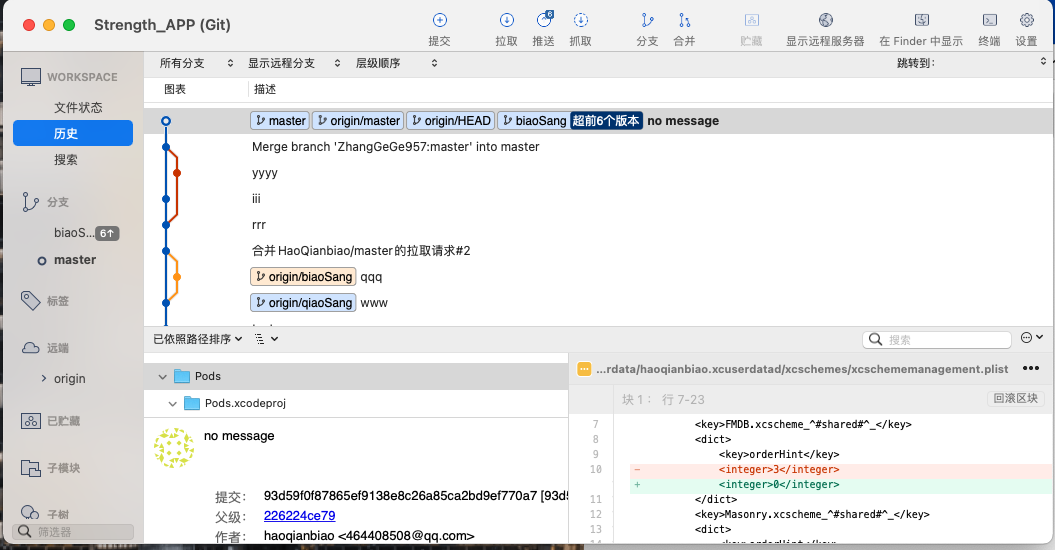Click the Graph (图表) column header
The width and height of the screenshot is (1055, 550).
175,89
